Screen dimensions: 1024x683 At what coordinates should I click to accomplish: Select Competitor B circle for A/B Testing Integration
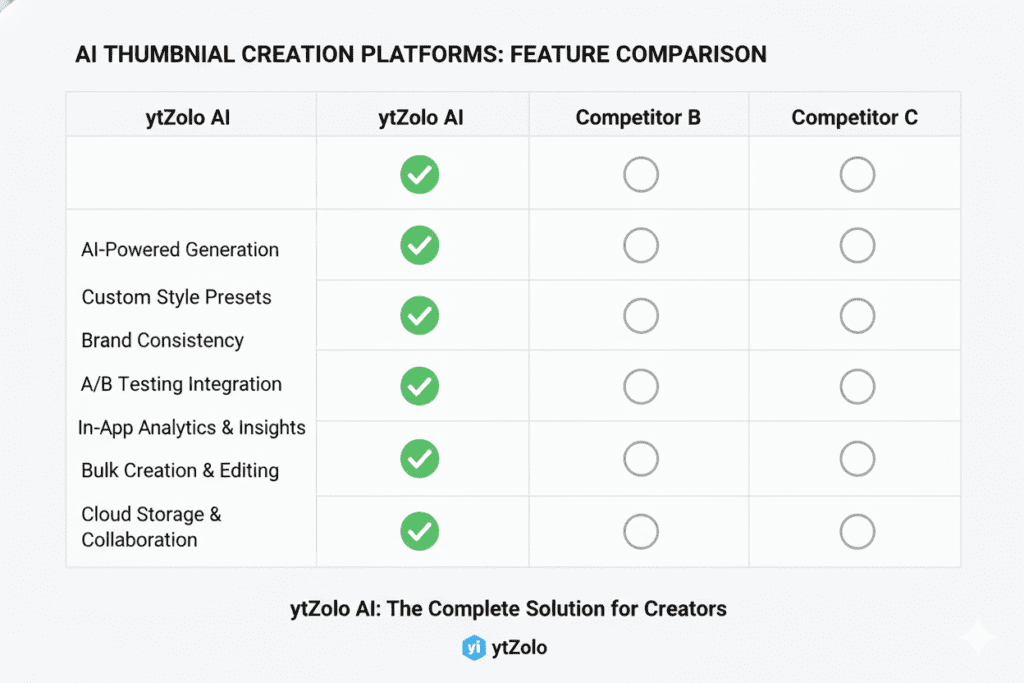pyautogui.click(x=641, y=386)
